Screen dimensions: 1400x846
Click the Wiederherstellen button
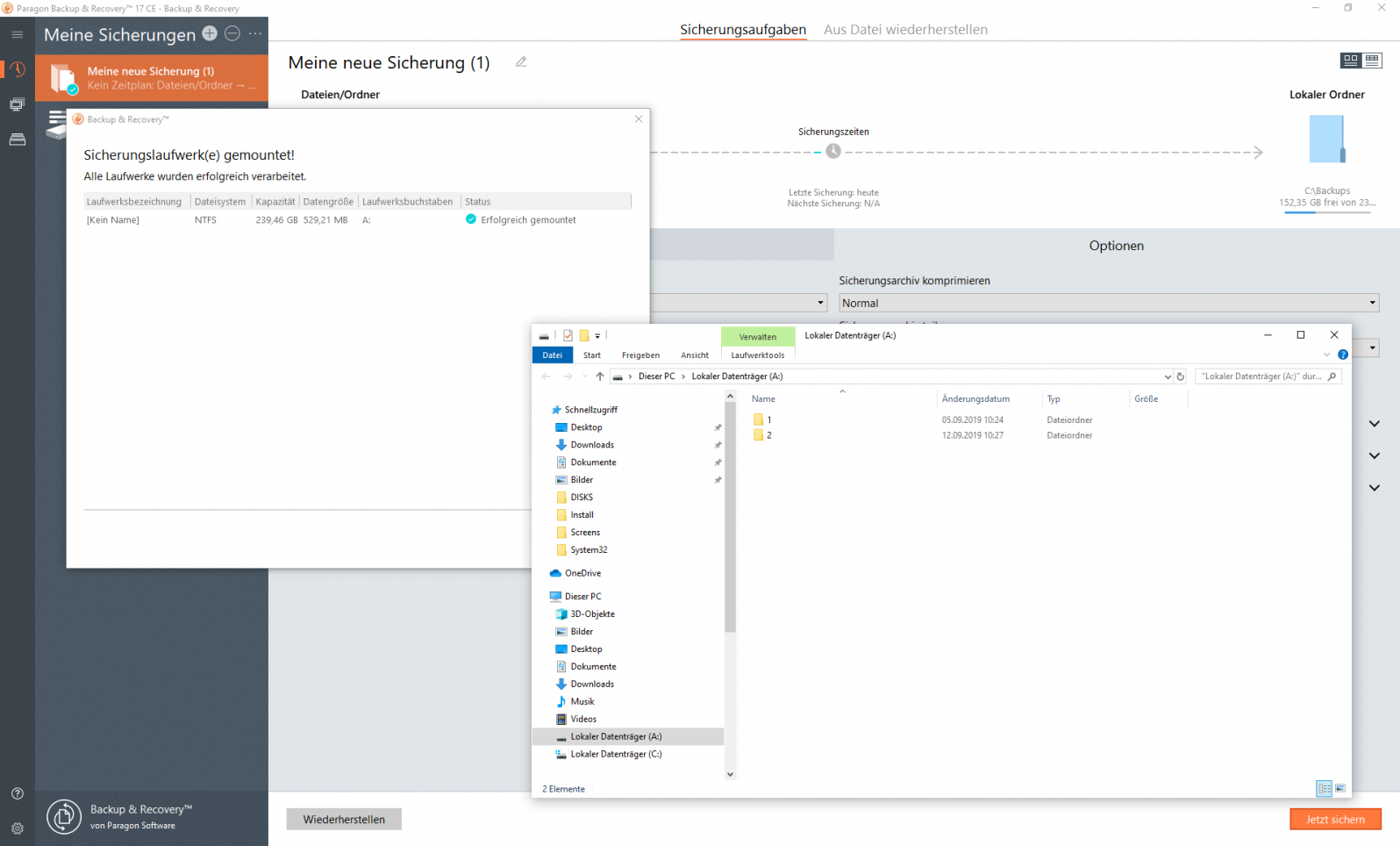coord(344,820)
